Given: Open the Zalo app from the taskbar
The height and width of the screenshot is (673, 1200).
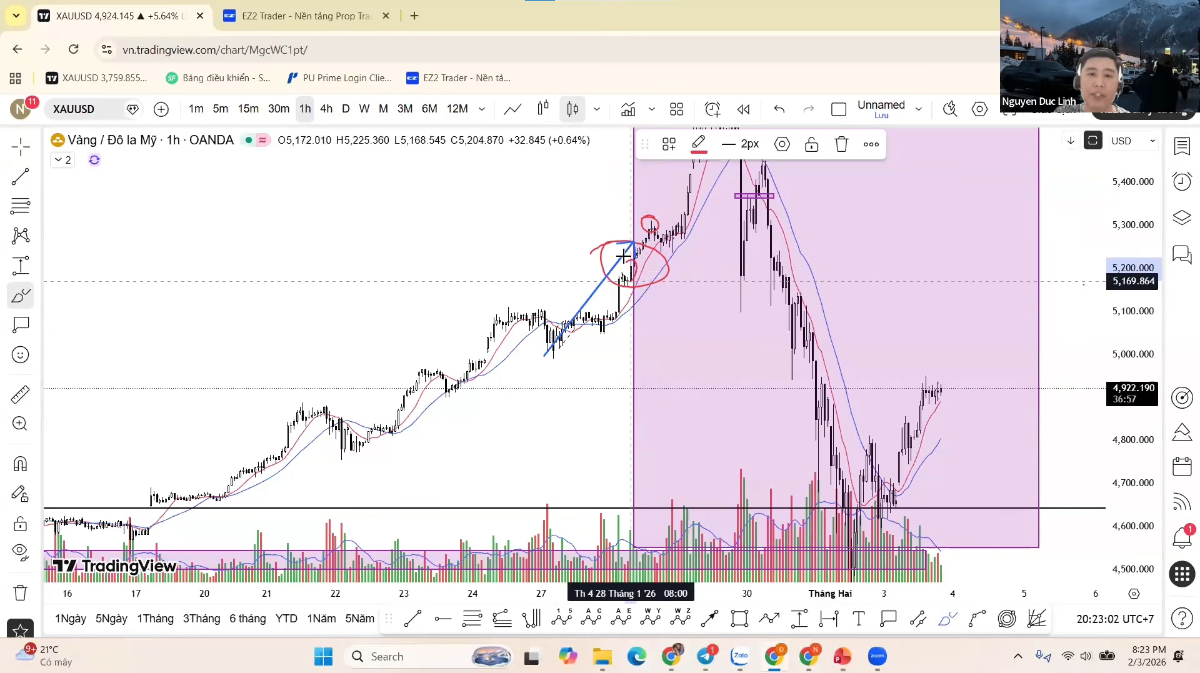Looking at the screenshot, I should 740,656.
